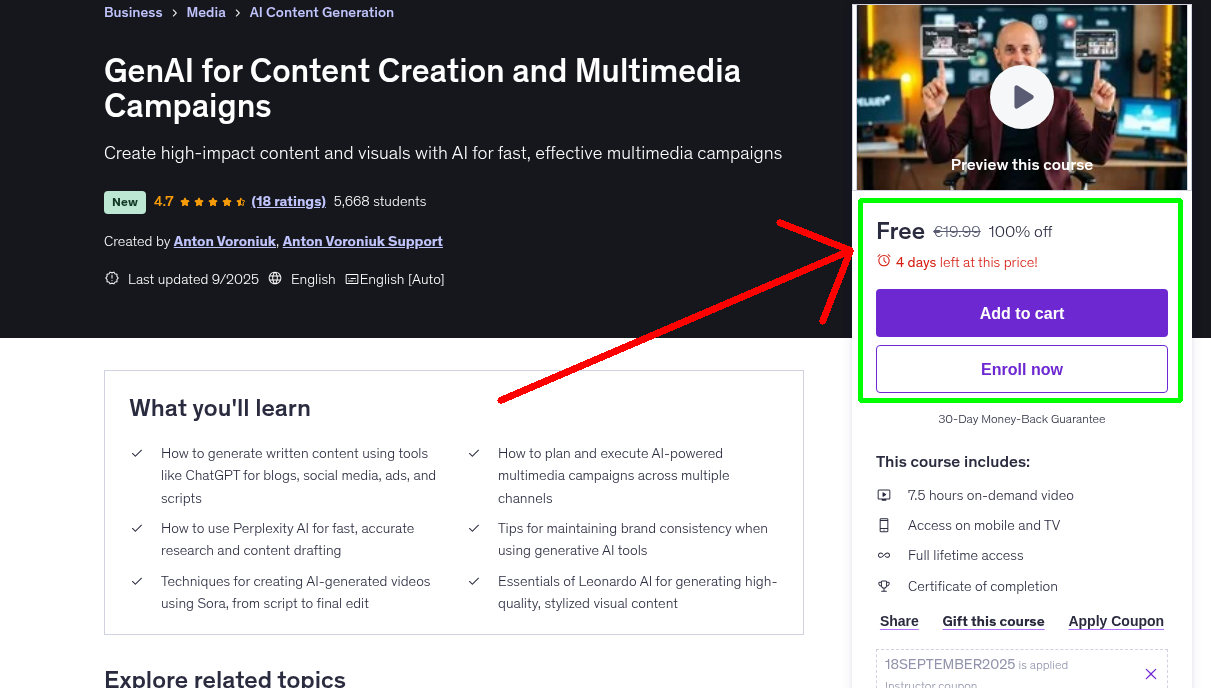Screen dimensions: 1211x688
Task: Click the certificate trophy icon
Action: (x=884, y=586)
